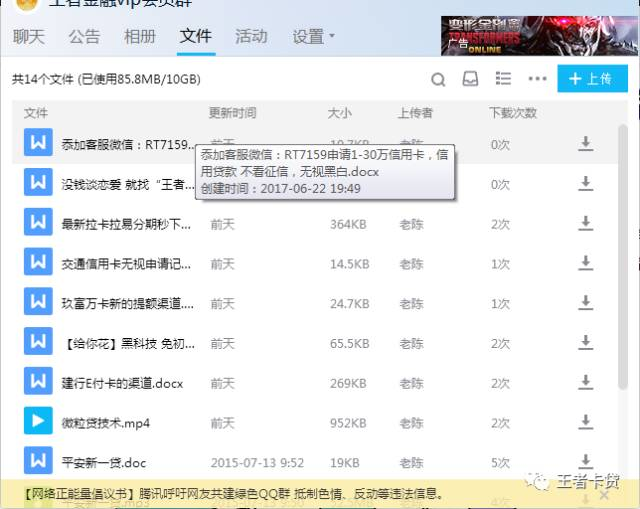Viewport: 640px width, 509px height.
Task: Click the 19KB size cell
Action: (345, 463)
